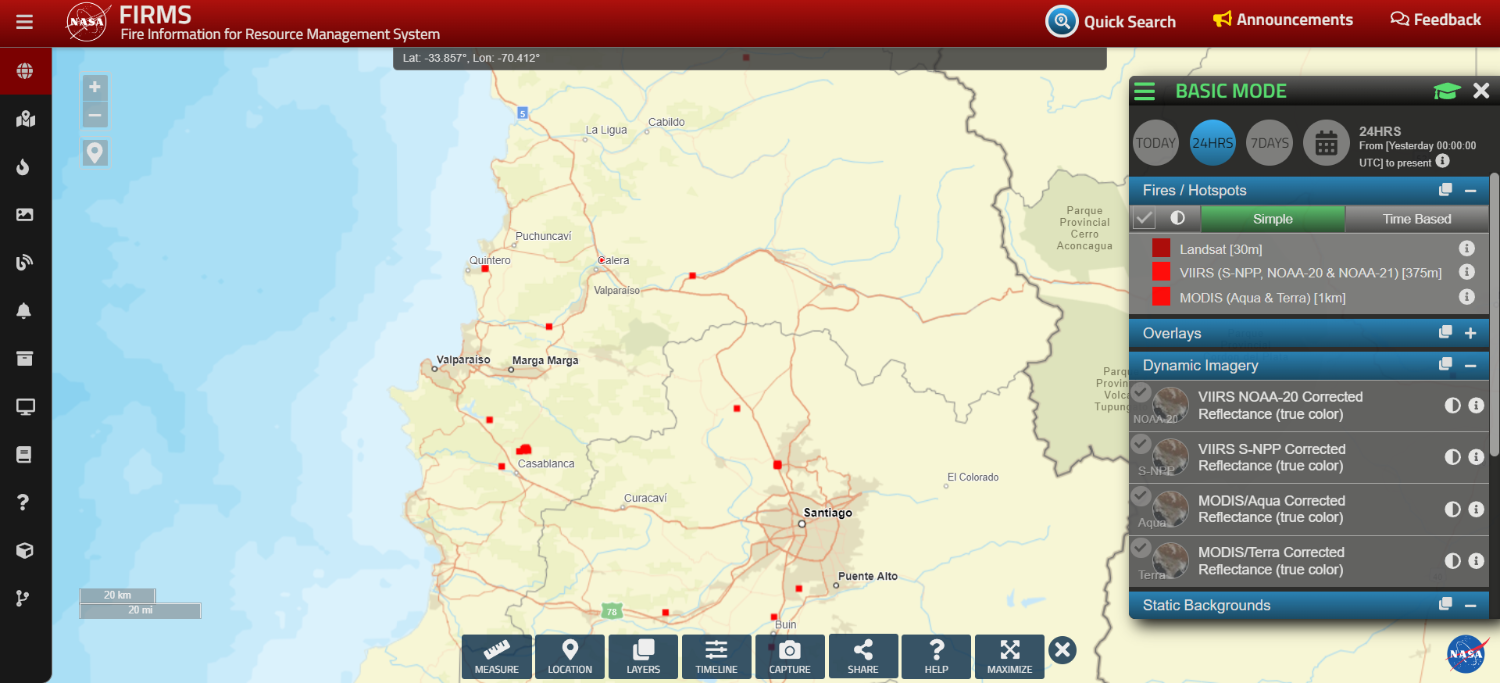Click the map zoom in plus button
This screenshot has width=1500, height=683.
(95, 87)
